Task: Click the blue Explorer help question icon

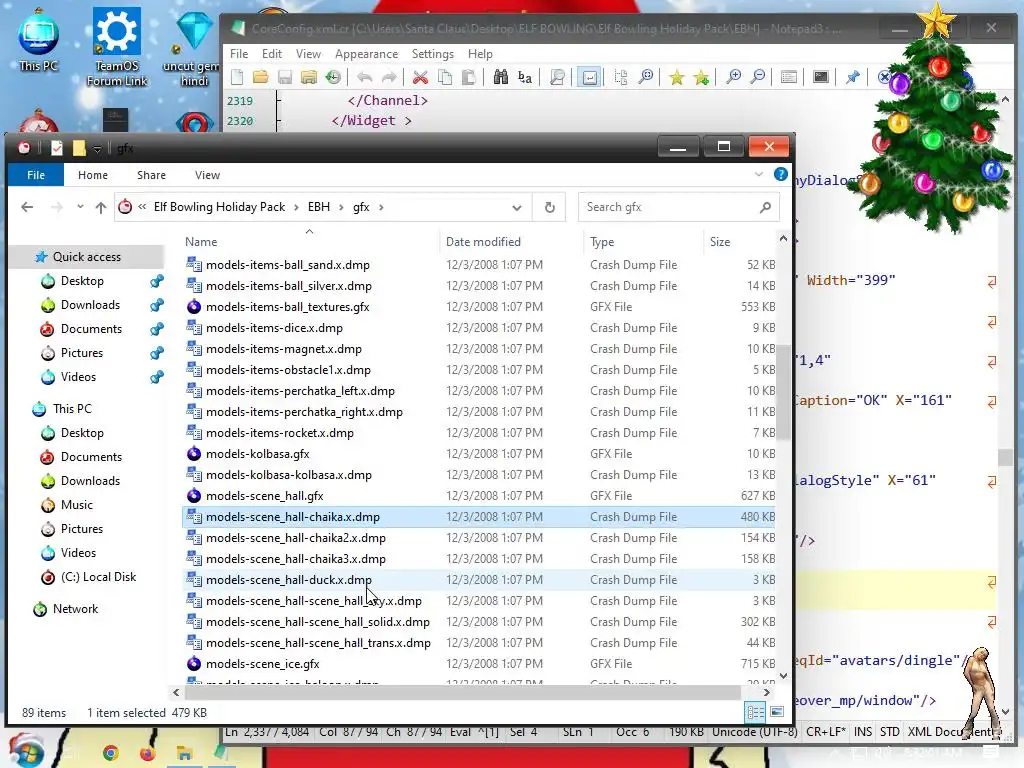Action: pyautogui.click(x=780, y=174)
